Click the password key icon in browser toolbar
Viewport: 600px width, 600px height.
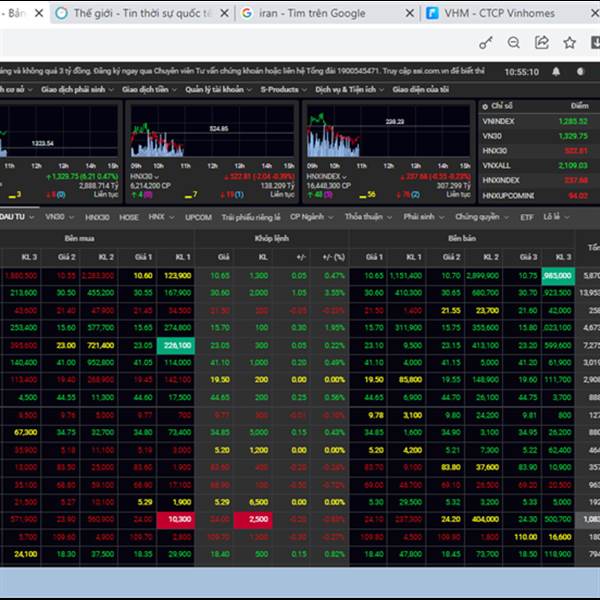tap(486, 43)
